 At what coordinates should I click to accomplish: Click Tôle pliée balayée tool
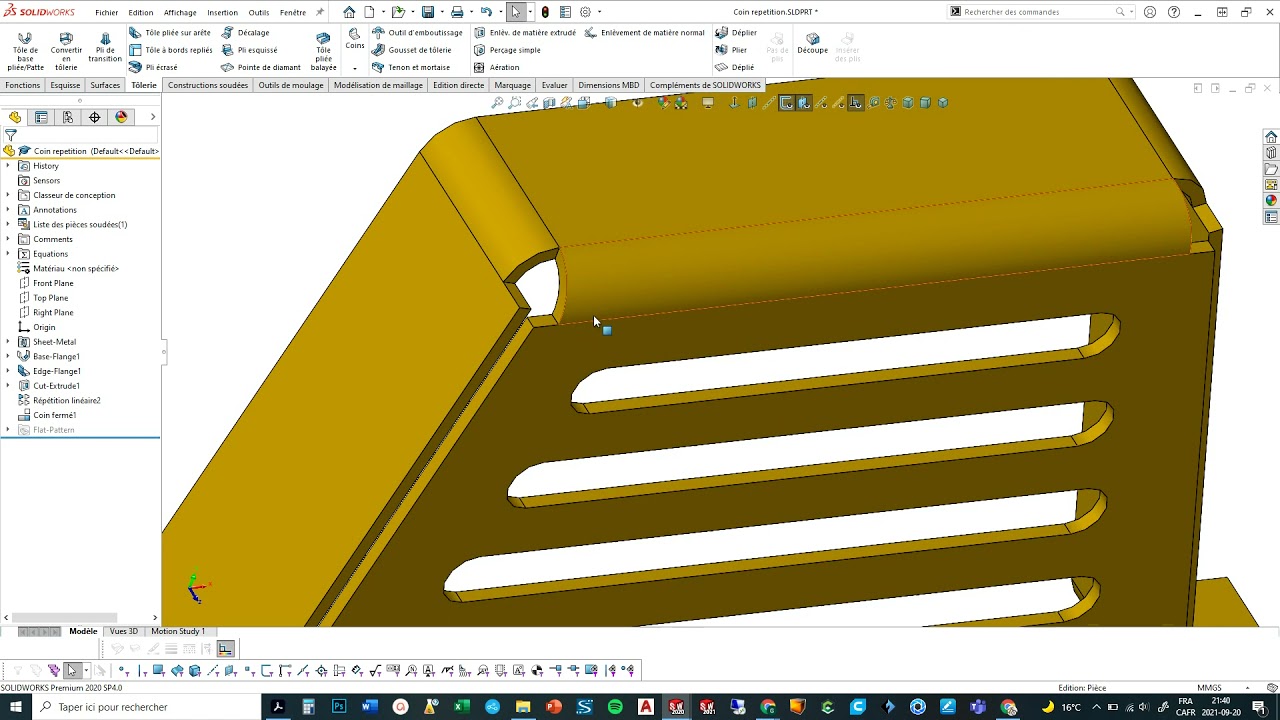[x=323, y=50]
